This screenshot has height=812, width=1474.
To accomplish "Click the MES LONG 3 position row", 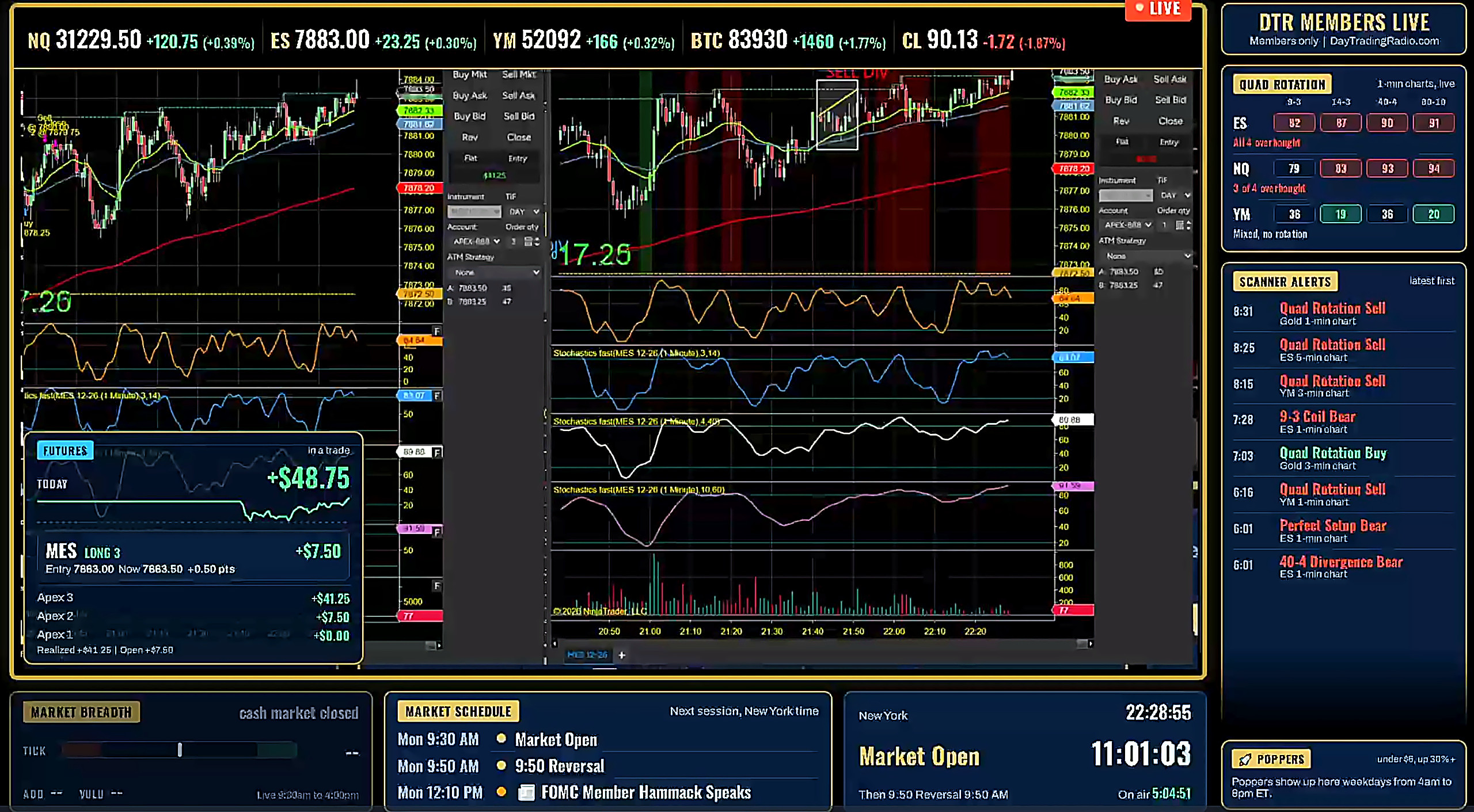I will tap(193, 558).
